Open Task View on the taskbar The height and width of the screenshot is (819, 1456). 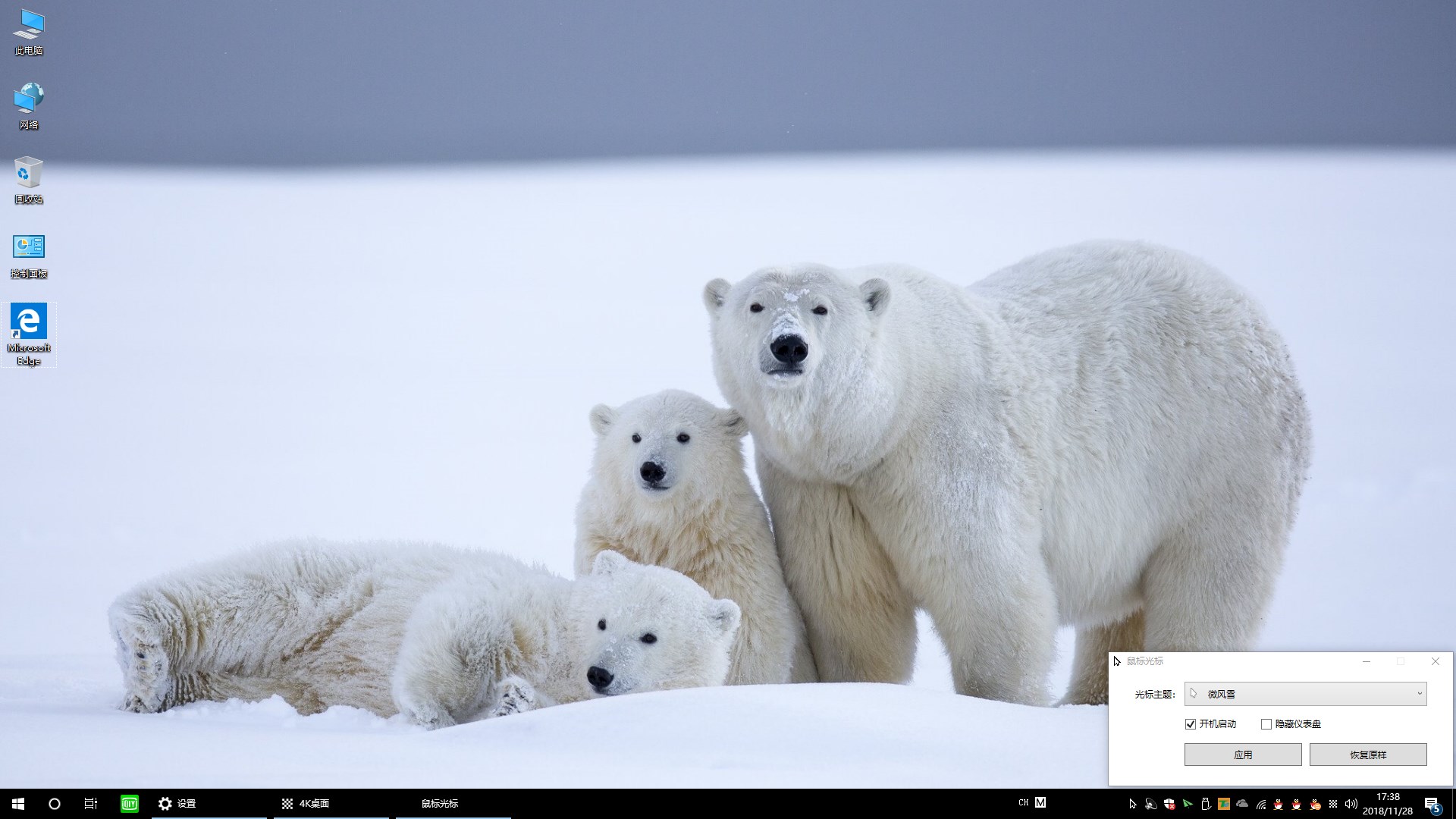pos(91,803)
